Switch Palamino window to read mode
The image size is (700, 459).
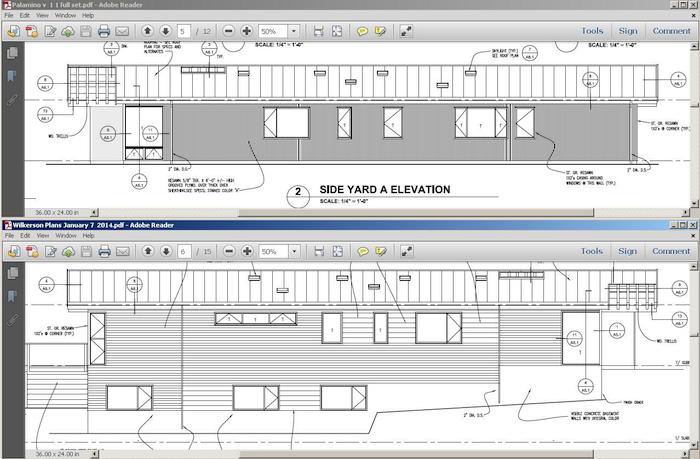(x=406, y=31)
